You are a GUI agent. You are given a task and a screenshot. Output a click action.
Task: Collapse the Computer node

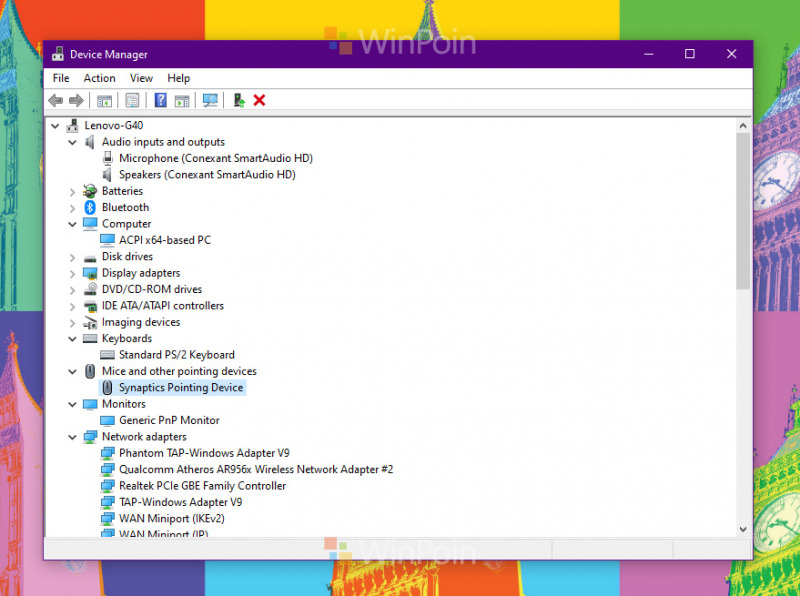(72, 224)
